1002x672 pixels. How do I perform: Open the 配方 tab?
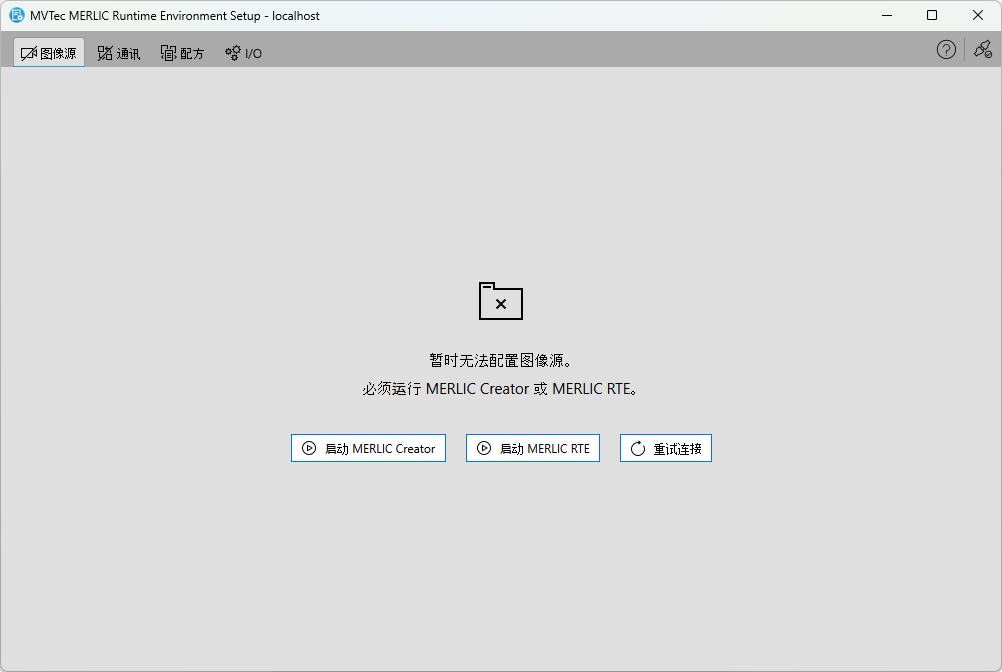point(182,53)
